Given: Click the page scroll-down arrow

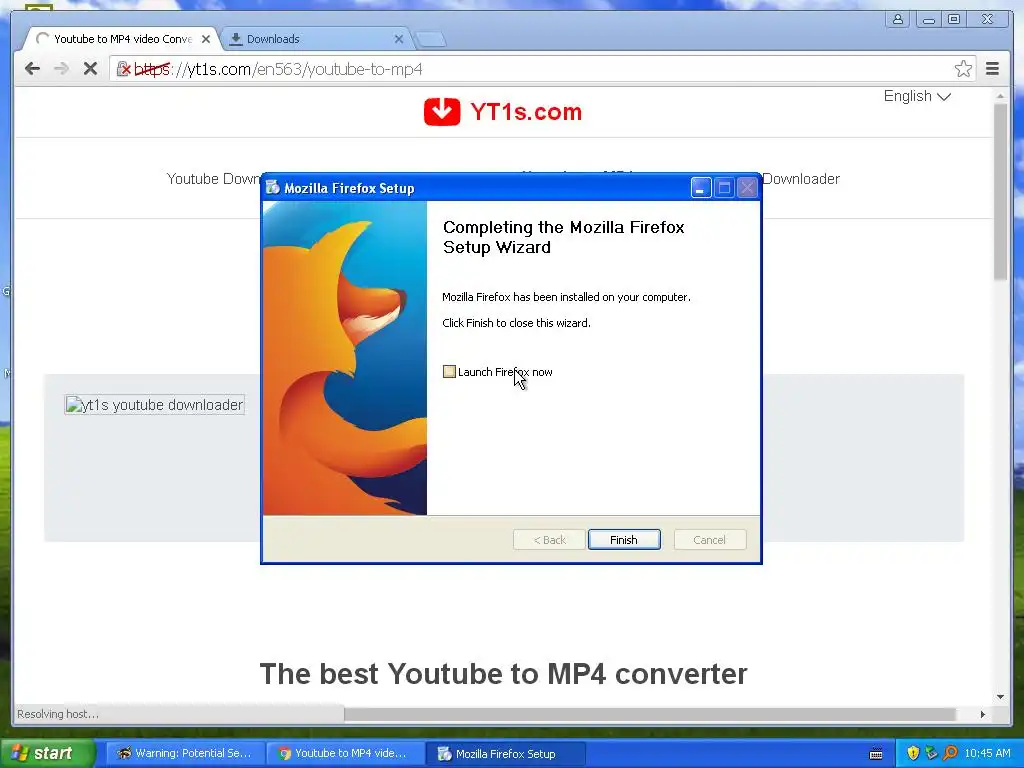Looking at the screenshot, I should (1000, 697).
